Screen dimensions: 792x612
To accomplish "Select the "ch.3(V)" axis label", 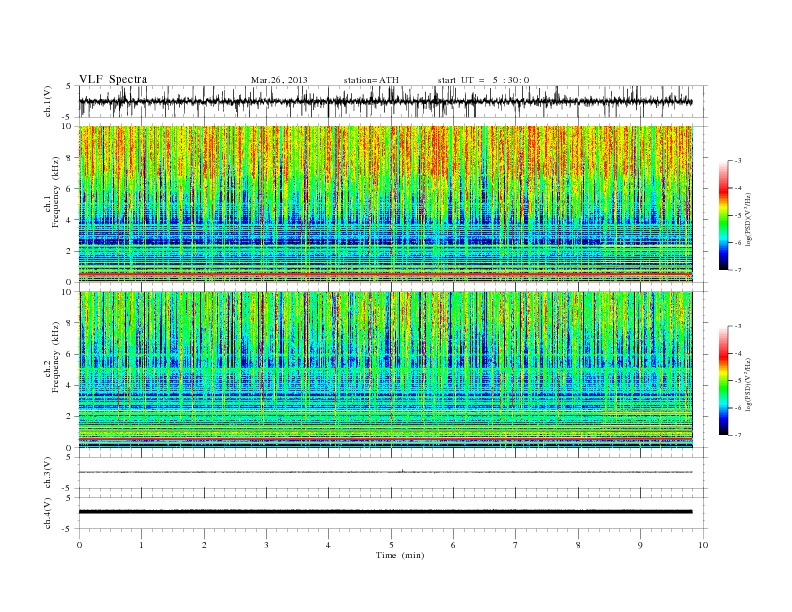I will [48, 473].
